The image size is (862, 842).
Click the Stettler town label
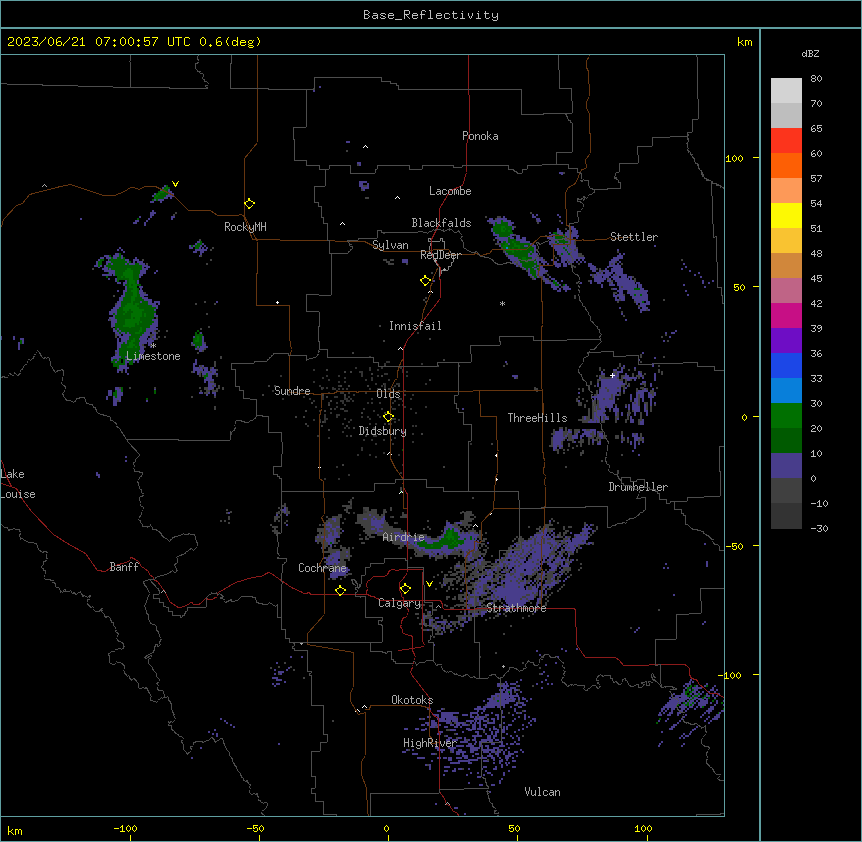coord(633,237)
